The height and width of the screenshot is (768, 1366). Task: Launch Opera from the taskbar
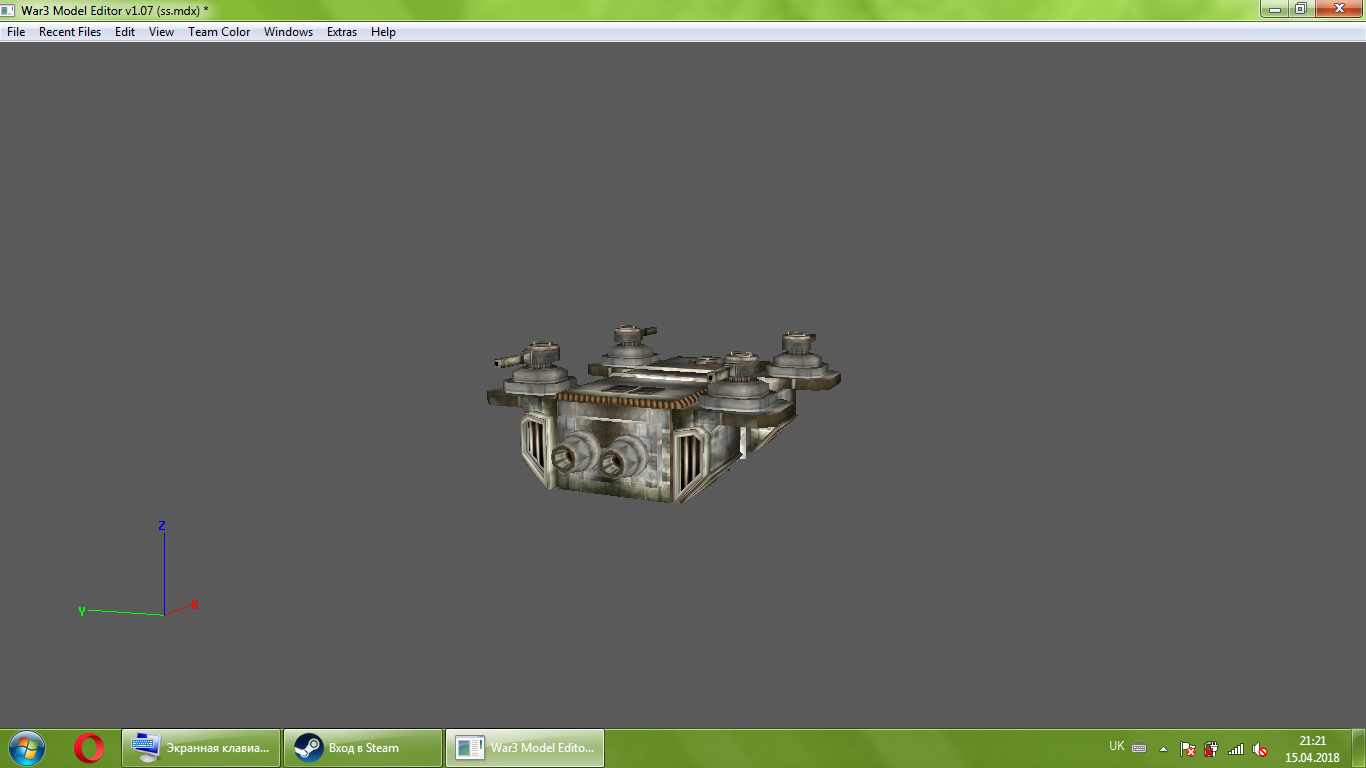(89, 748)
